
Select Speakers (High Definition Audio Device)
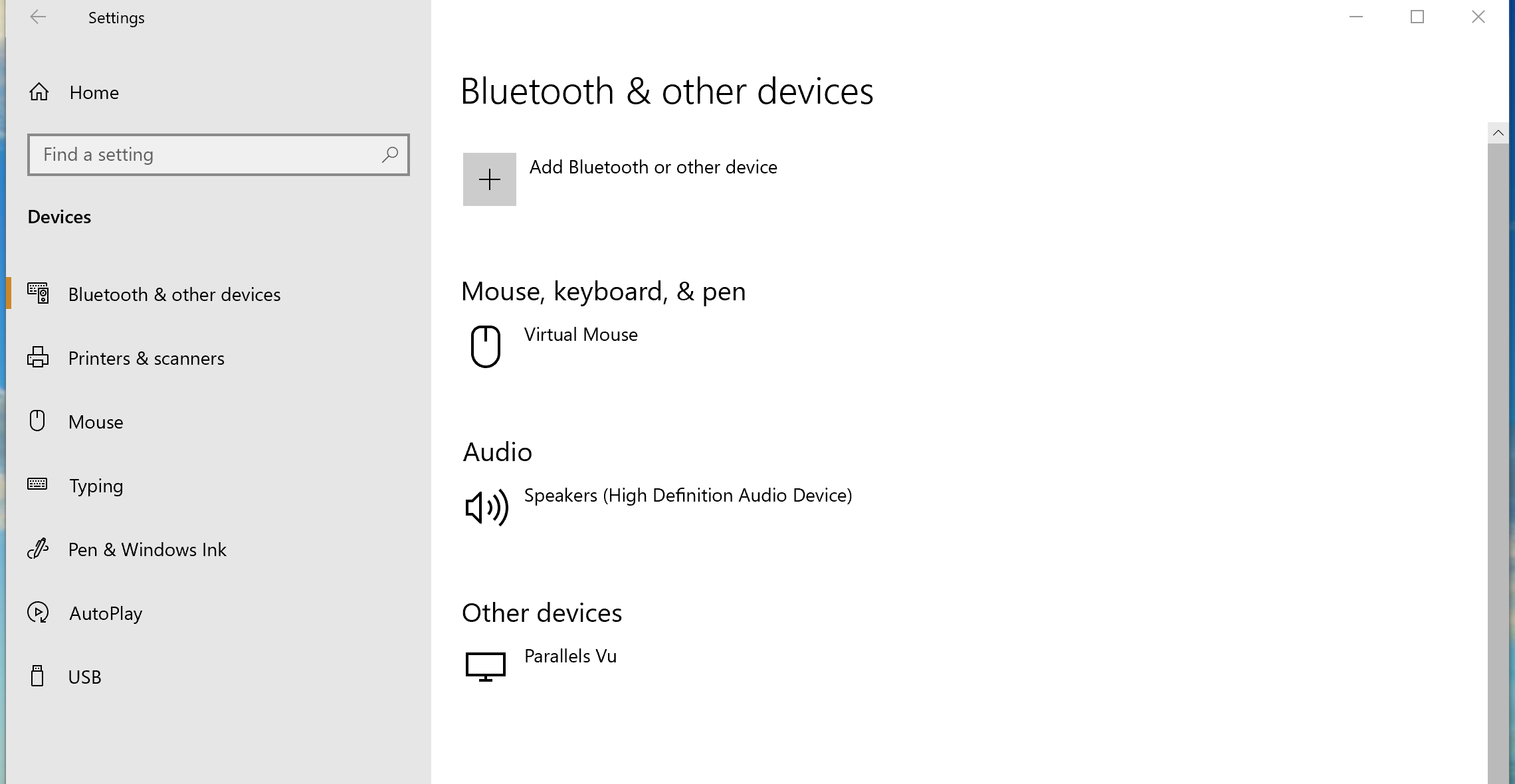[x=688, y=496]
